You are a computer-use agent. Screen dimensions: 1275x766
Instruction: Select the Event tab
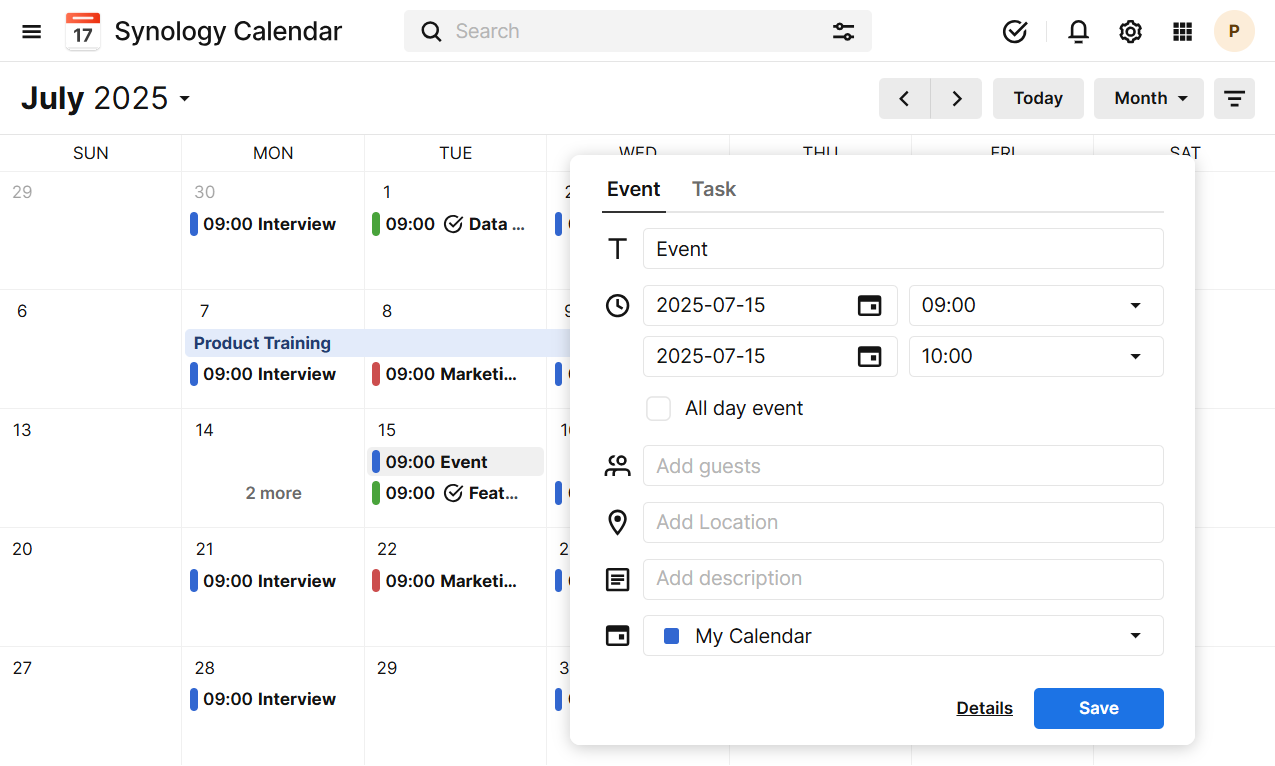pos(633,190)
